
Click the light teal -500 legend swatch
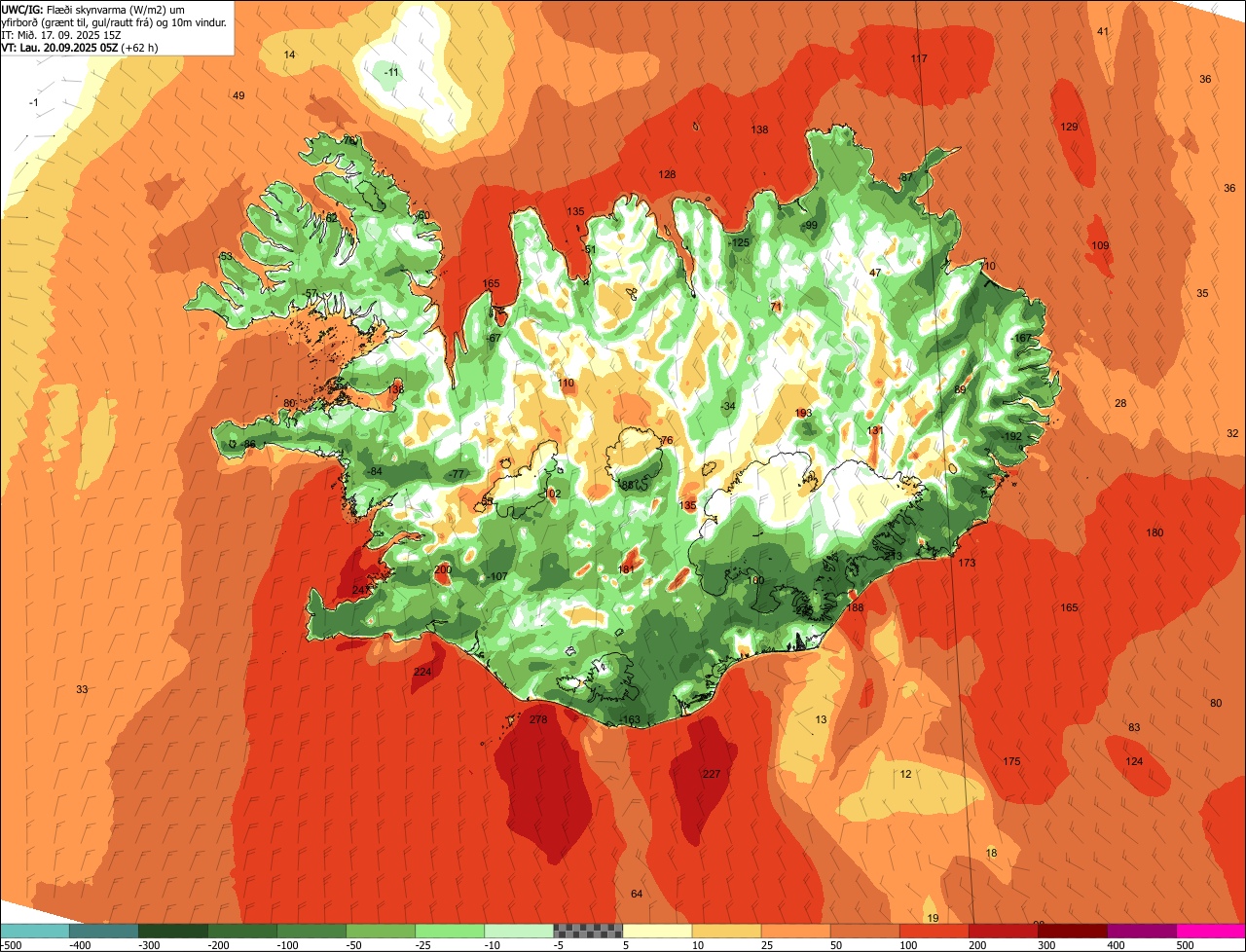click(35, 931)
